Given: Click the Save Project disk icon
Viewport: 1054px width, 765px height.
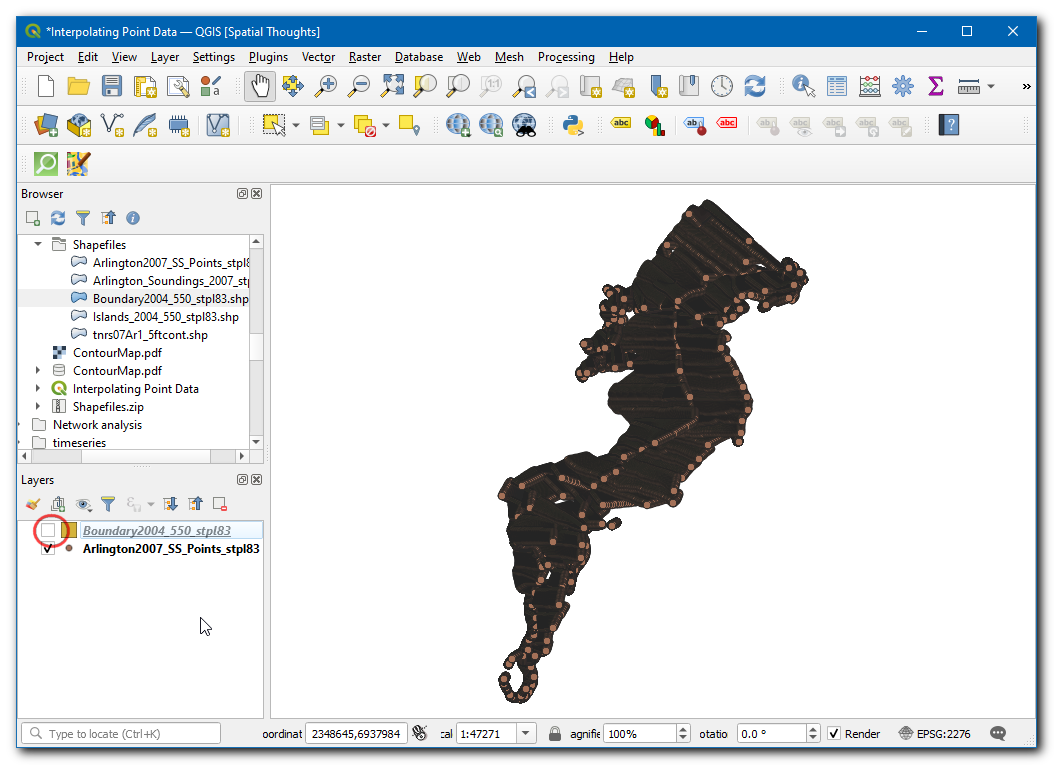Looking at the screenshot, I should click(112, 87).
